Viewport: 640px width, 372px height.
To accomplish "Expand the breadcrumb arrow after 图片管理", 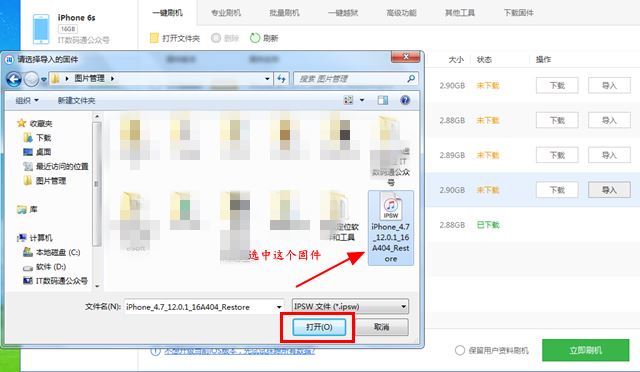I will pos(112,78).
